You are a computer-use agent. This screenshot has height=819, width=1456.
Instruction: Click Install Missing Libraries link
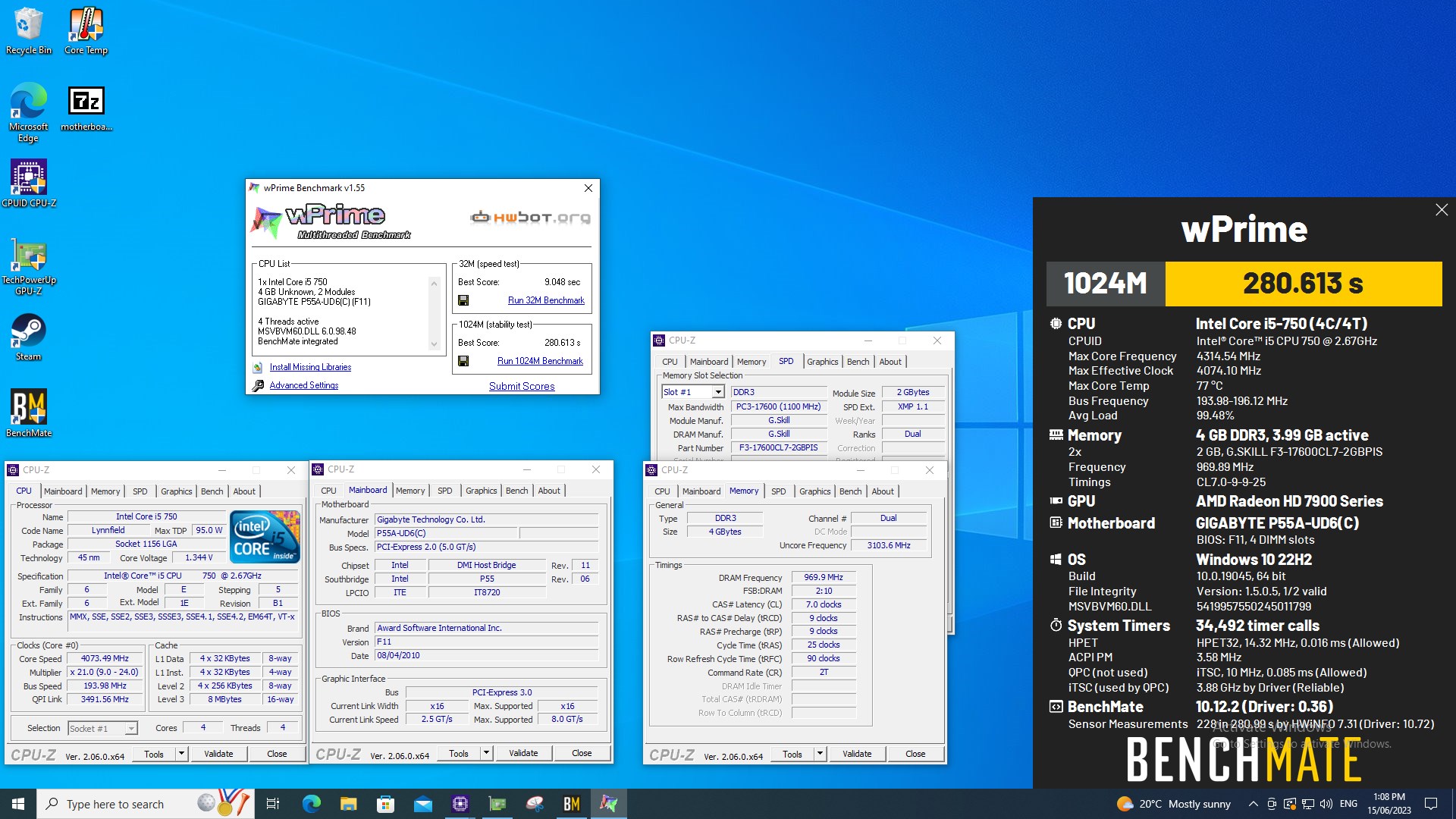pos(310,367)
